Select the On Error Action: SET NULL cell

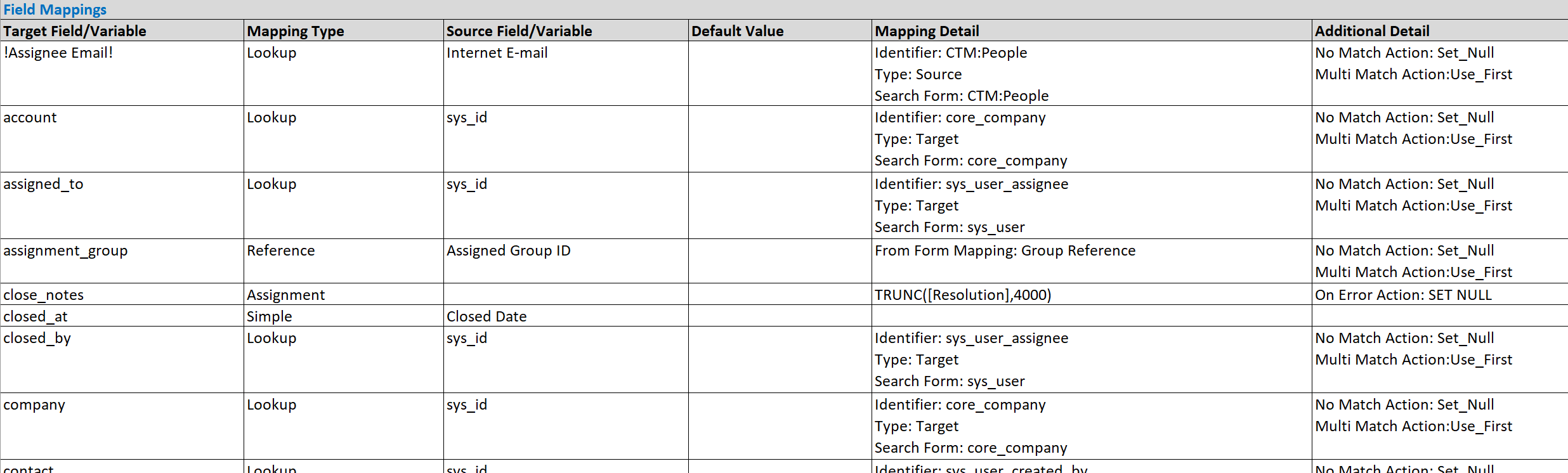1440,294
